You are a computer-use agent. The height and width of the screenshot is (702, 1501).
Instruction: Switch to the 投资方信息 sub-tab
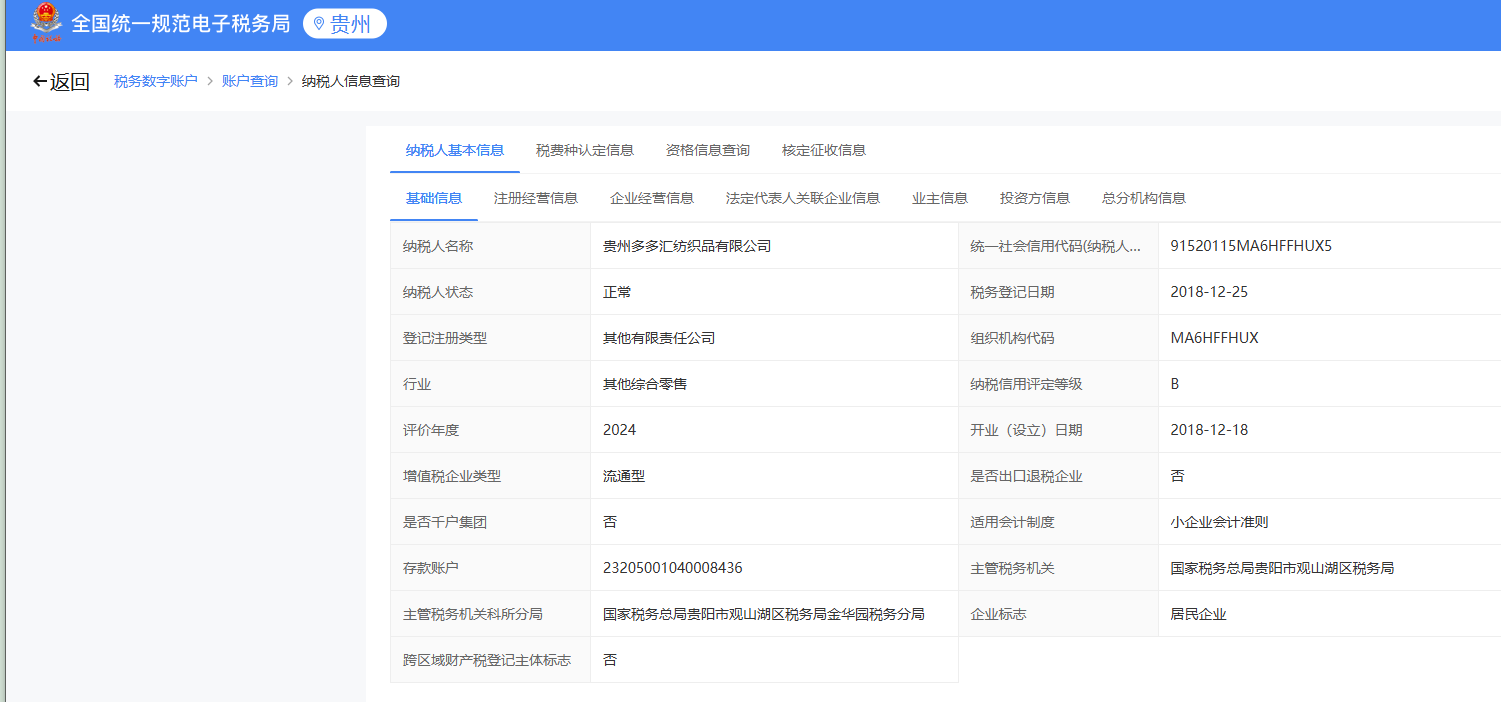1035,198
